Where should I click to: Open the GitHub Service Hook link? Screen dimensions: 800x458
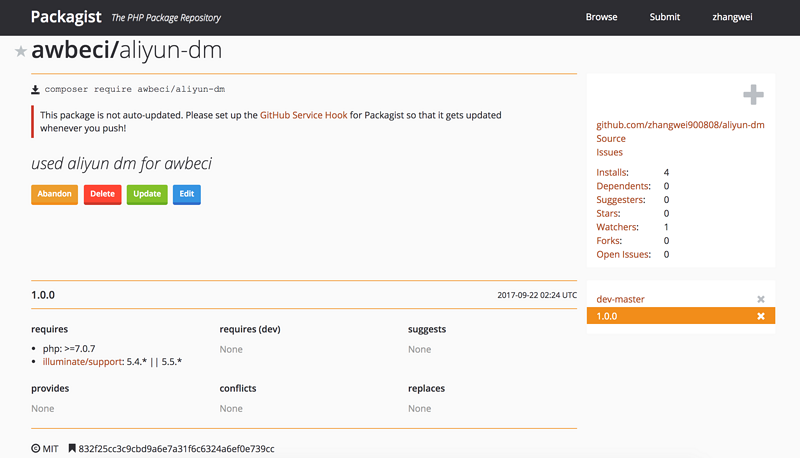(x=304, y=115)
